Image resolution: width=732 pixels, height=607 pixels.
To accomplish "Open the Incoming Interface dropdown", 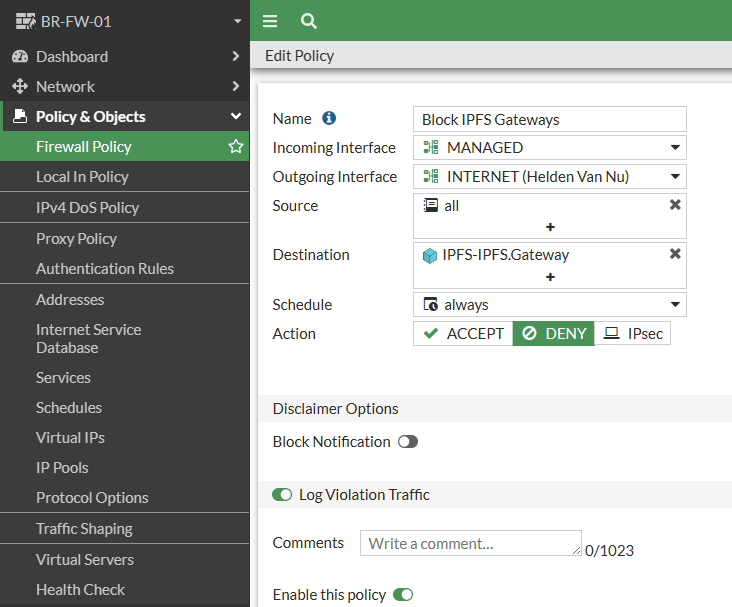I will point(549,148).
